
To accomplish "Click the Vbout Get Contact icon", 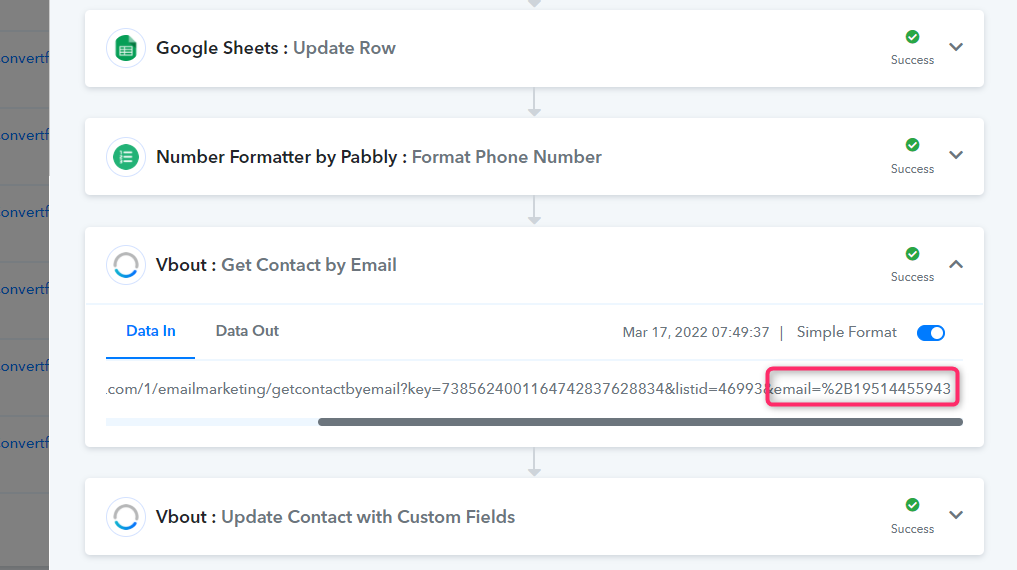I will pyautogui.click(x=126, y=265).
